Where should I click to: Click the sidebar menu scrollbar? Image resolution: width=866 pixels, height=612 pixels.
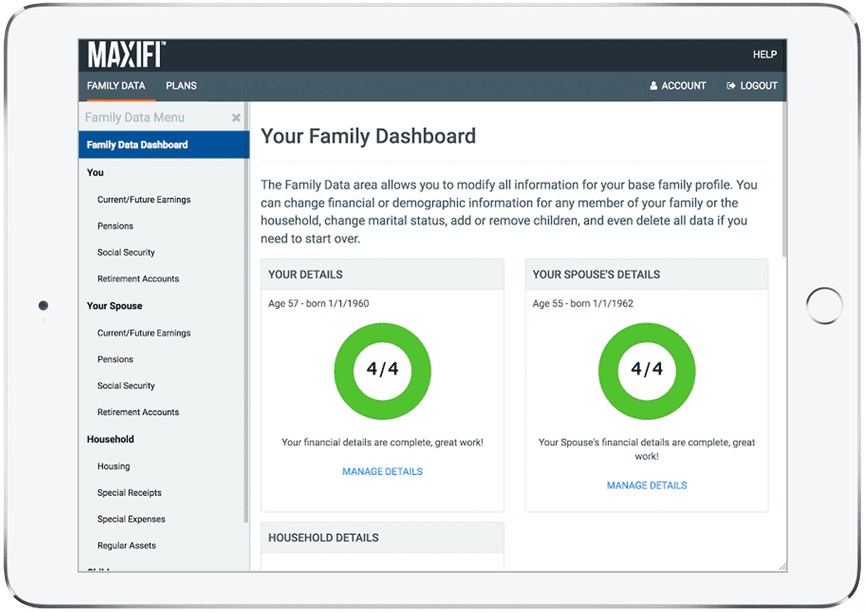[x=246, y=312]
